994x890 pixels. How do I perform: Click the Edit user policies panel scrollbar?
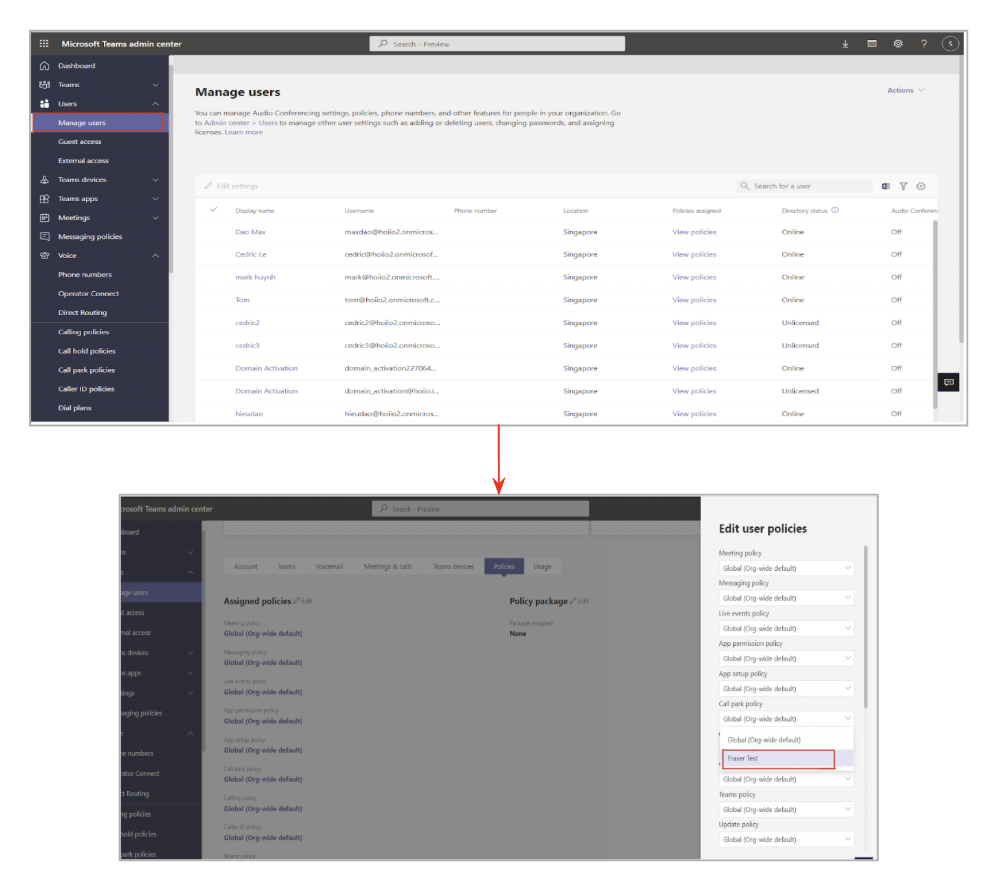pyautogui.click(x=865, y=628)
